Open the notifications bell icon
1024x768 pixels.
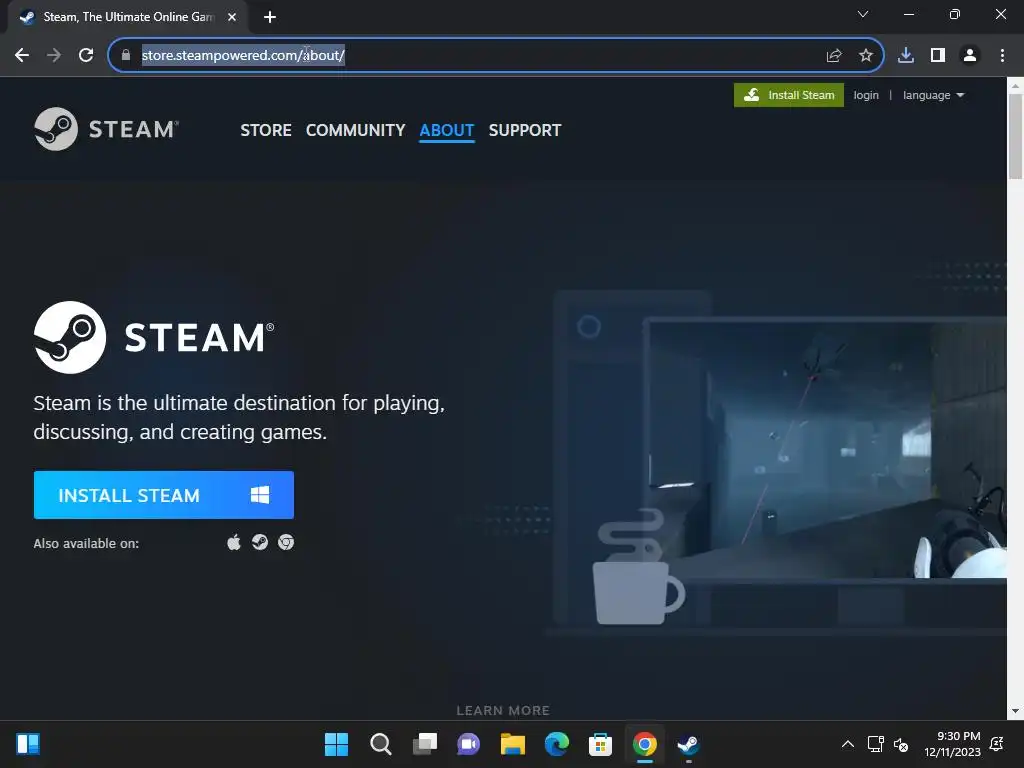click(x=997, y=744)
